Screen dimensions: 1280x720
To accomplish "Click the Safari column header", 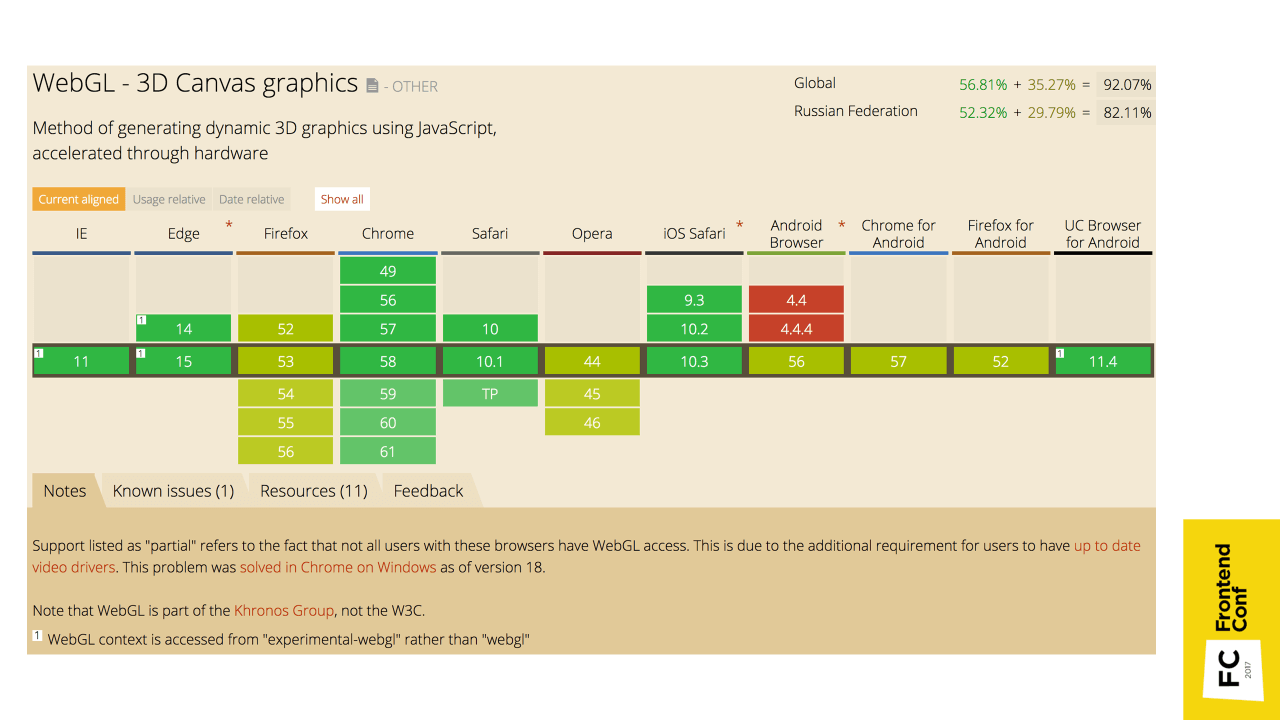I will click(x=490, y=233).
